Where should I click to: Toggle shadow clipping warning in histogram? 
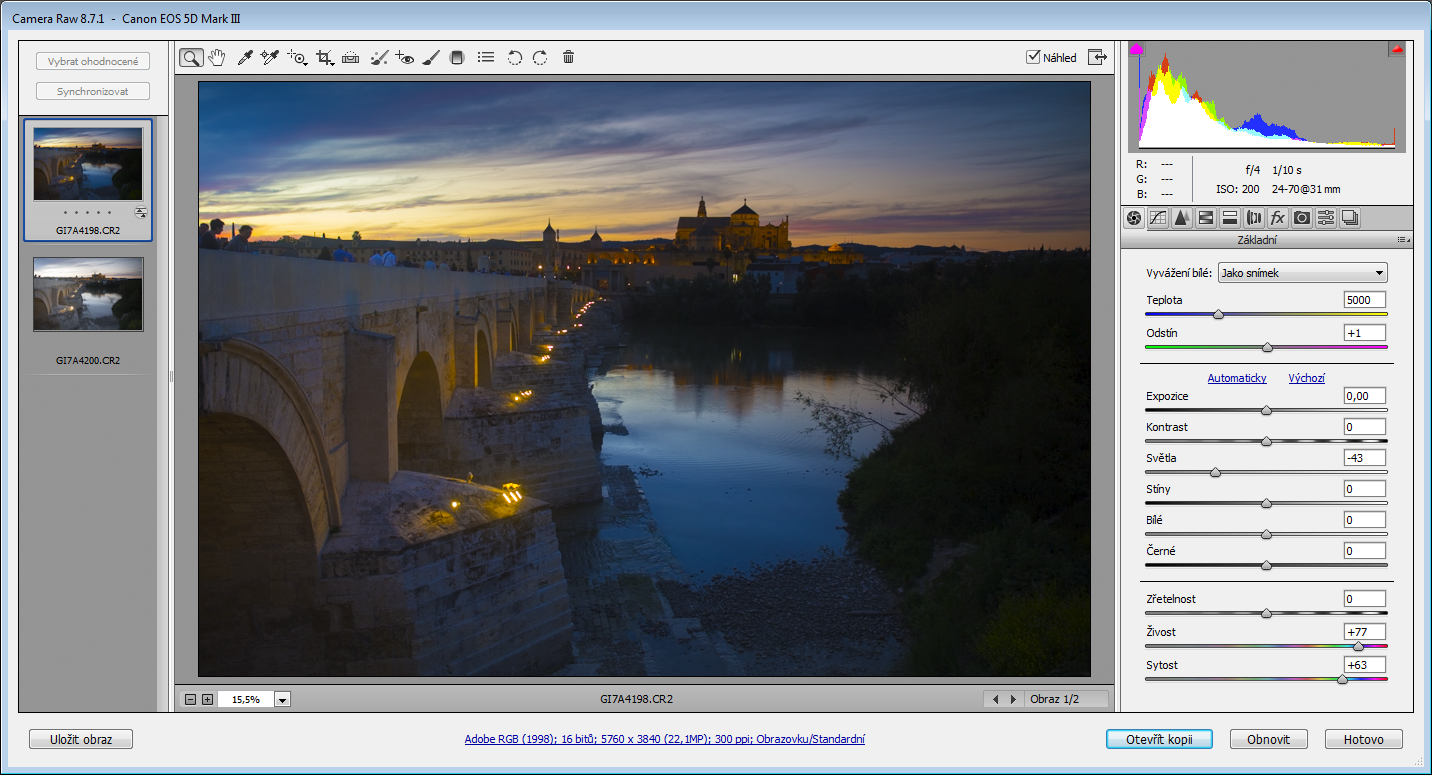point(1136,49)
